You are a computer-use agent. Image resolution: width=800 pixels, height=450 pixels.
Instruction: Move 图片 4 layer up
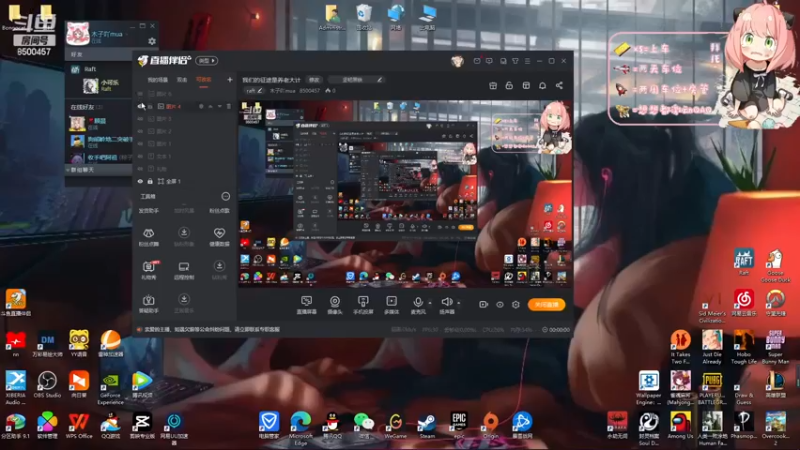click(x=210, y=106)
